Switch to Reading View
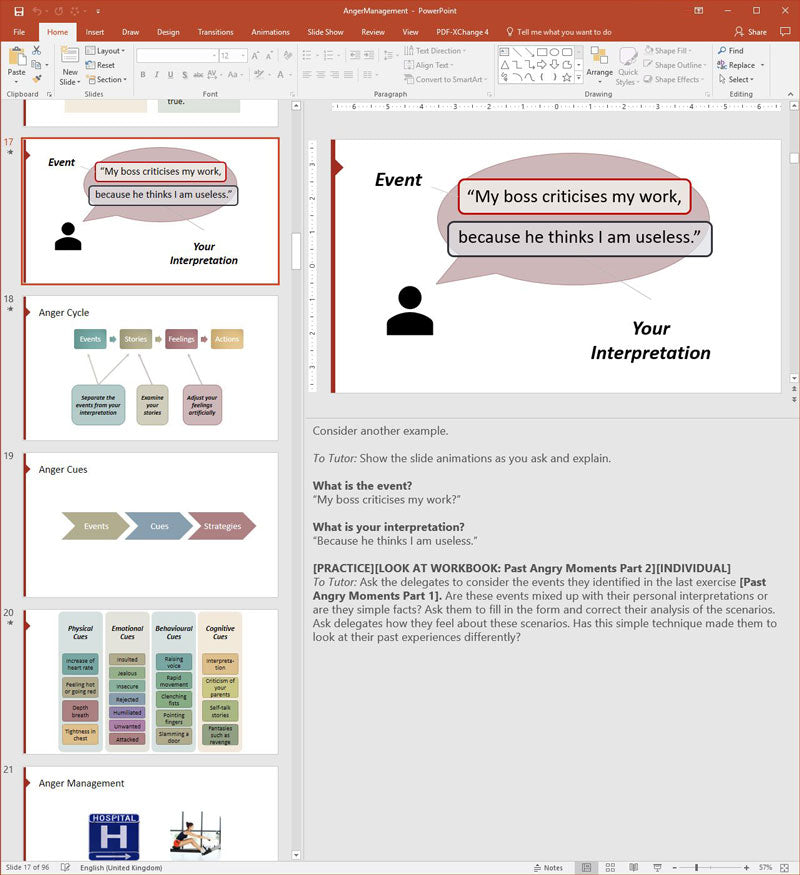The image size is (800, 875). coord(634,867)
